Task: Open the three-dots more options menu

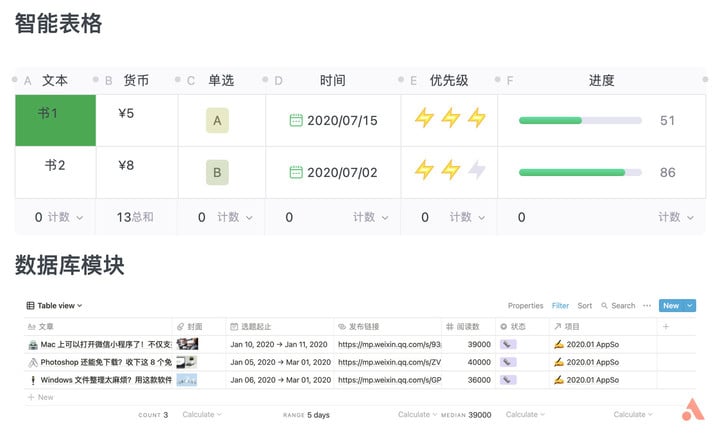Action: 647,306
